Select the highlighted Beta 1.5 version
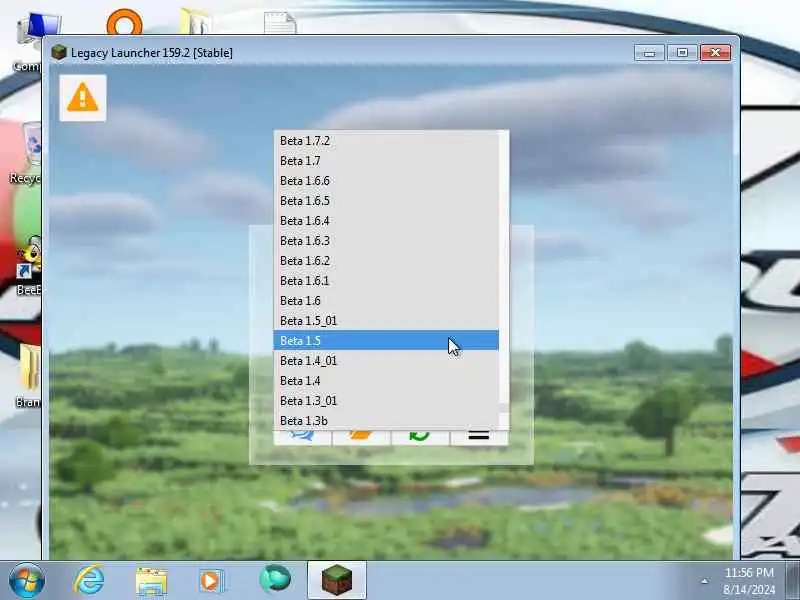800x600 pixels. (386, 340)
